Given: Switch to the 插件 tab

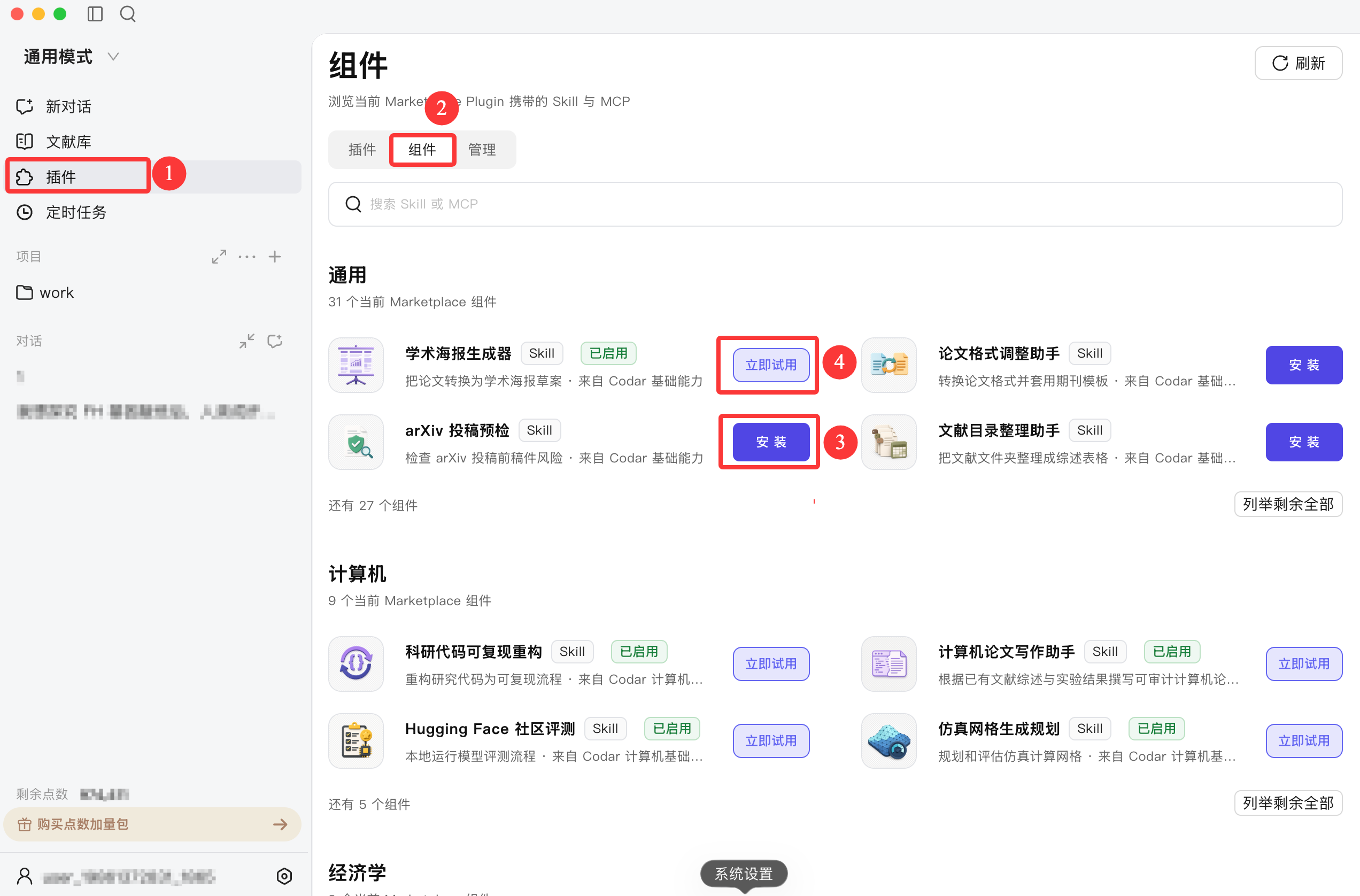Looking at the screenshot, I should [x=362, y=150].
